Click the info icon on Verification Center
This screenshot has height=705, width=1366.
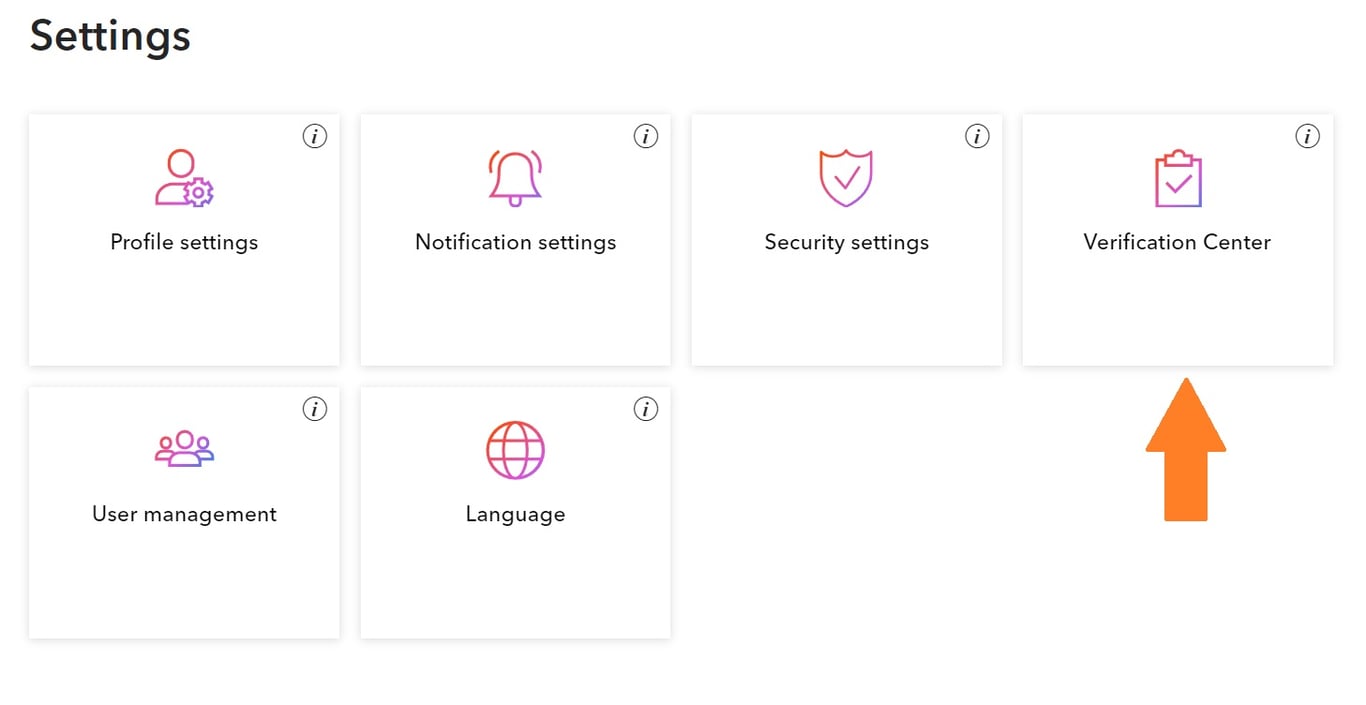pyautogui.click(x=1308, y=136)
